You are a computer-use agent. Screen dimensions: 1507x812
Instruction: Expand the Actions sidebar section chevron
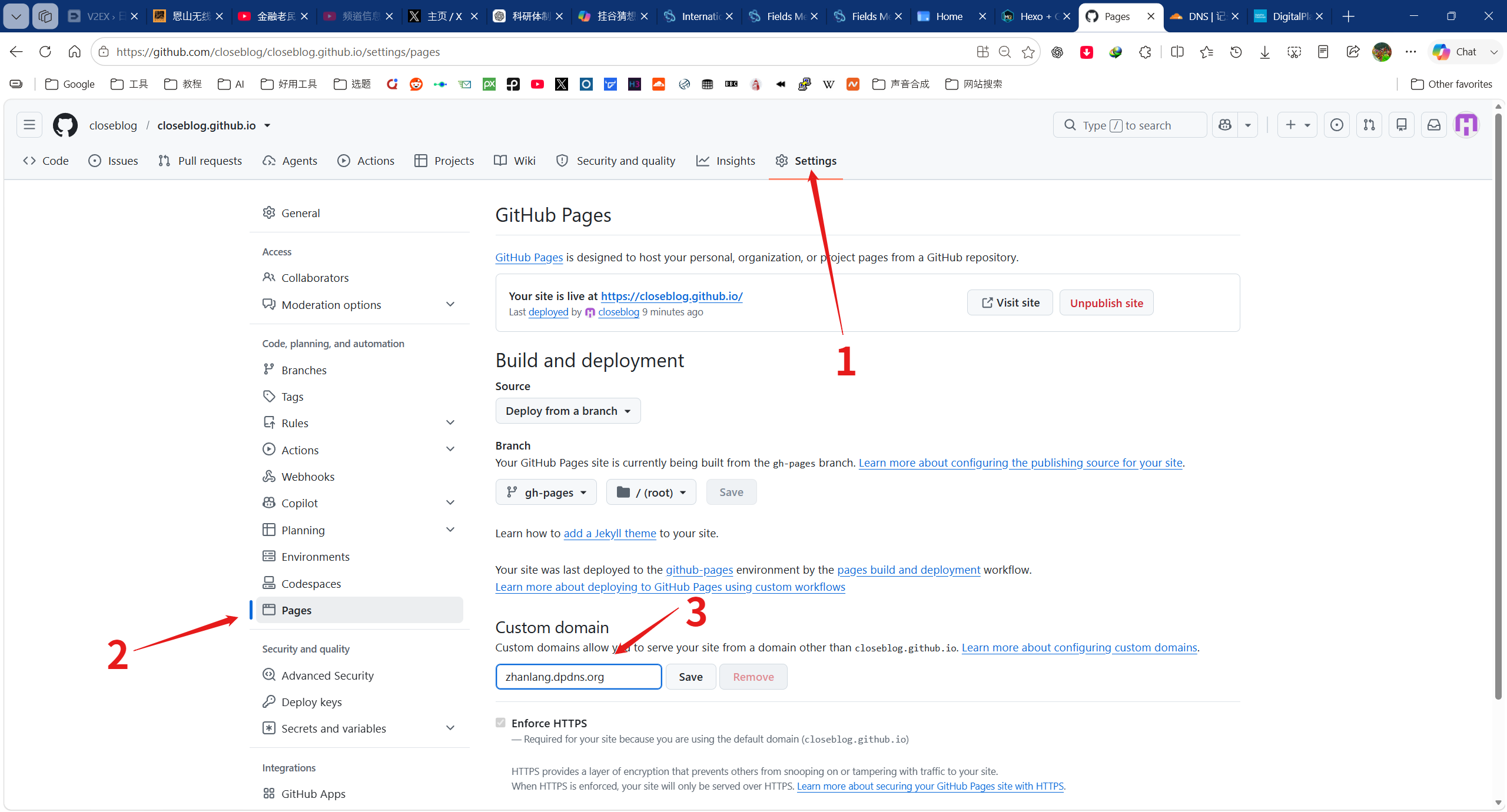(x=450, y=450)
